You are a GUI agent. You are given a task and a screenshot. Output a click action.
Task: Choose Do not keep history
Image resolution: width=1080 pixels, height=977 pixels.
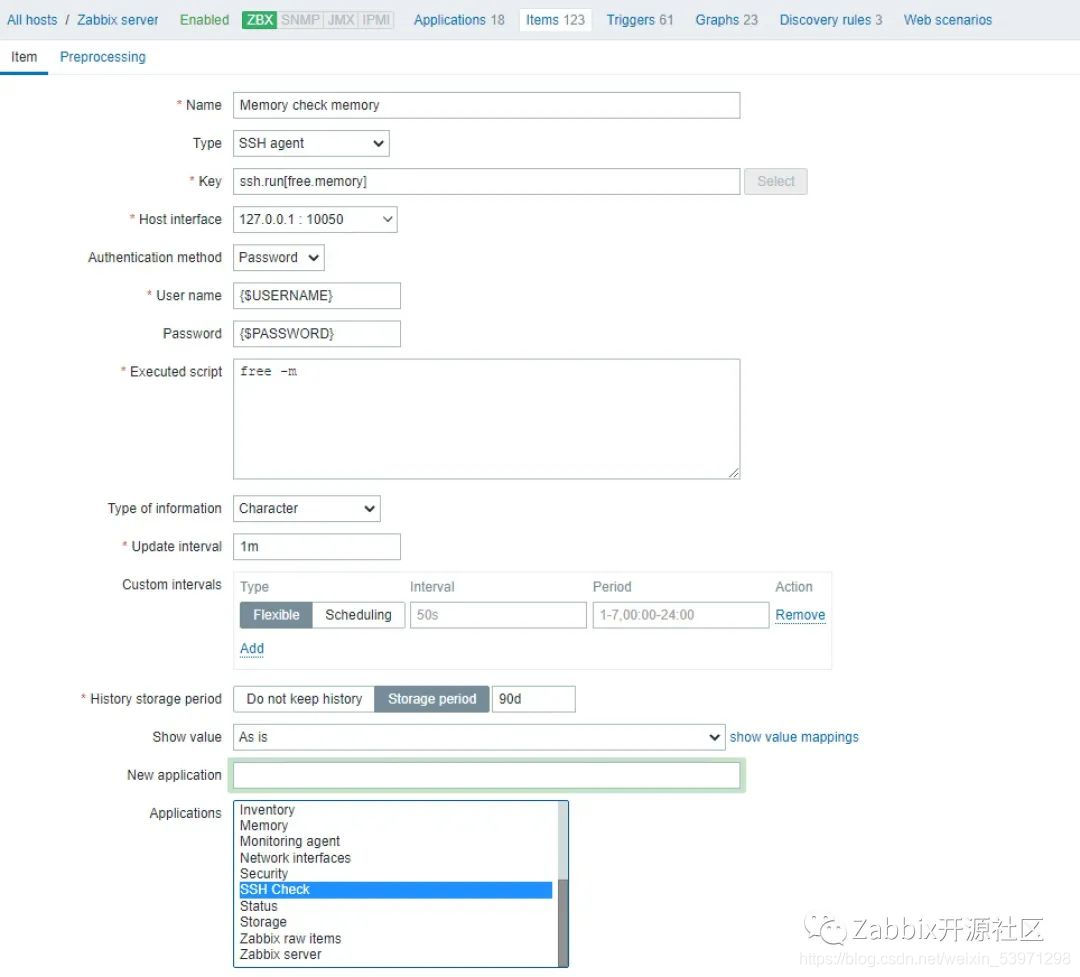click(304, 699)
